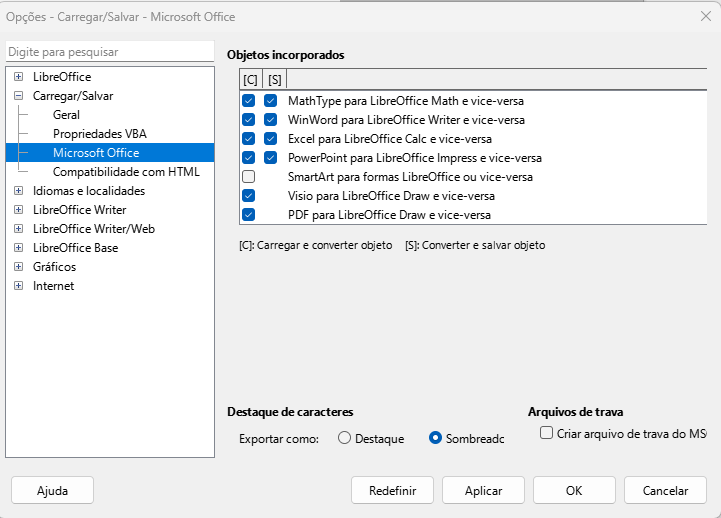Toggle [S] checkbox for WinWord row
Screen dimensions: 721x518
270,120
